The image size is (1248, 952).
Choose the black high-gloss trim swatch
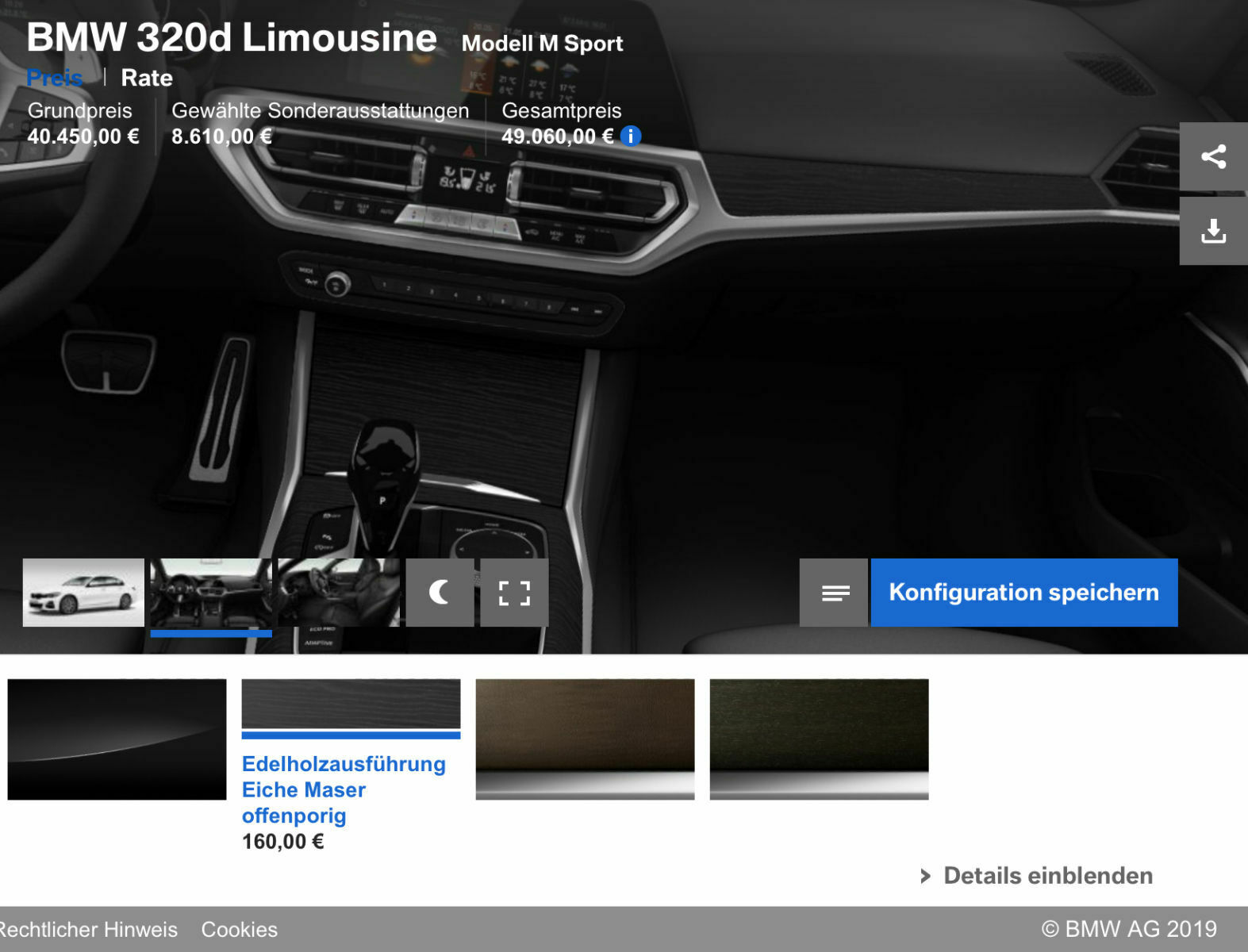(x=117, y=739)
